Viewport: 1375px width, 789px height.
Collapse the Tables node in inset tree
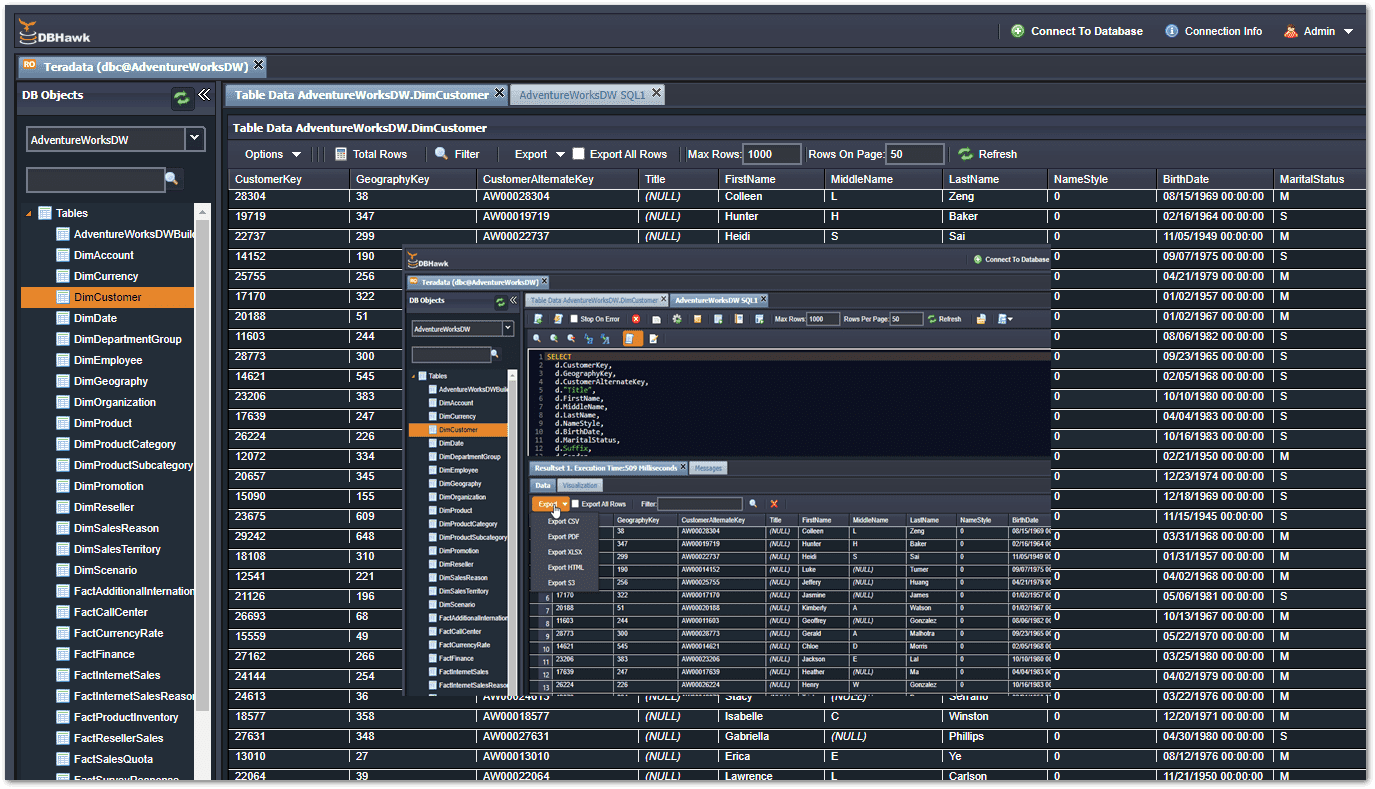tap(412, 376)
